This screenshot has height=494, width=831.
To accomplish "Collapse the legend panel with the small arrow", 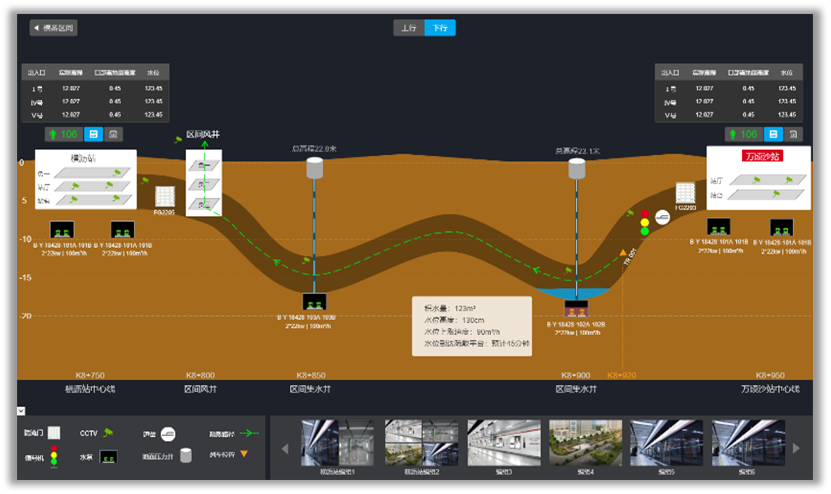I will coord(21,410).
